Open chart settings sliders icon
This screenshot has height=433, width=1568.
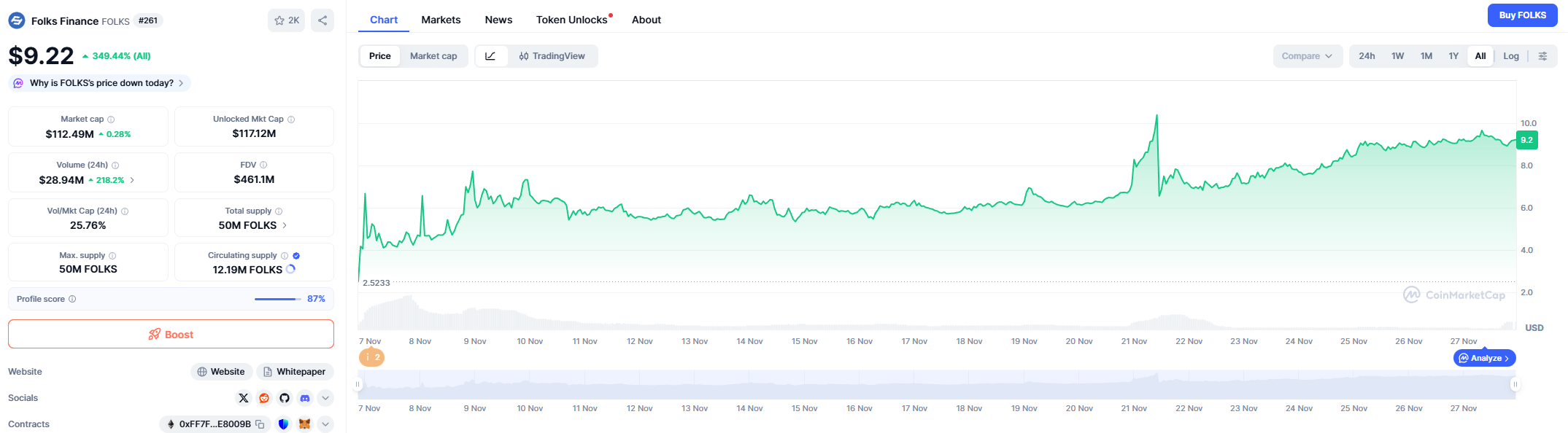pos(1542,56)
